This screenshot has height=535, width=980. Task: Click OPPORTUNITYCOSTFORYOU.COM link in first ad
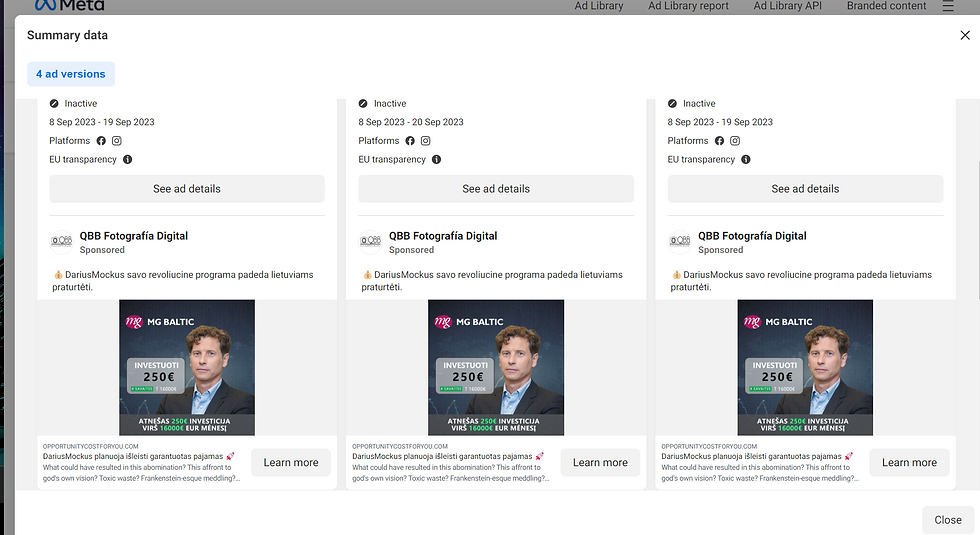pyautogui.click(x=91, y=446)
